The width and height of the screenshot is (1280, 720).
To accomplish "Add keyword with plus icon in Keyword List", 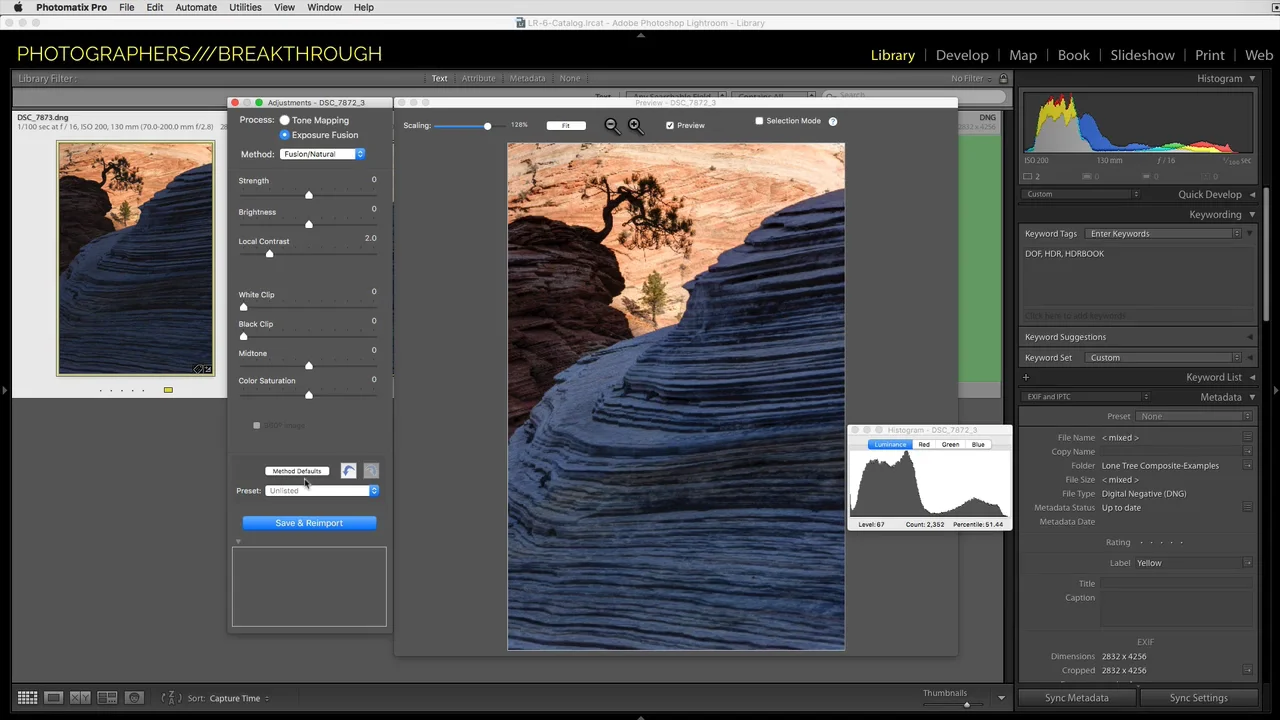I will (1025, 377).
